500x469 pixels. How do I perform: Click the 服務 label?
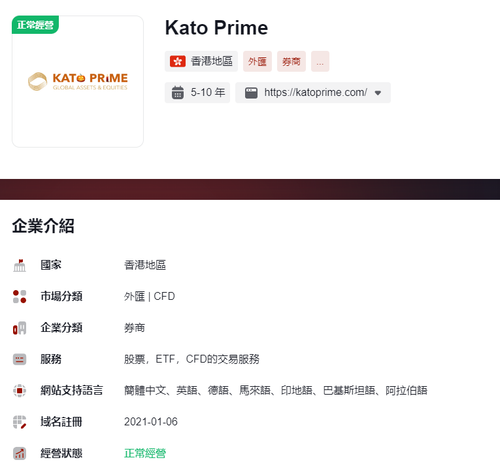point(51,359)
